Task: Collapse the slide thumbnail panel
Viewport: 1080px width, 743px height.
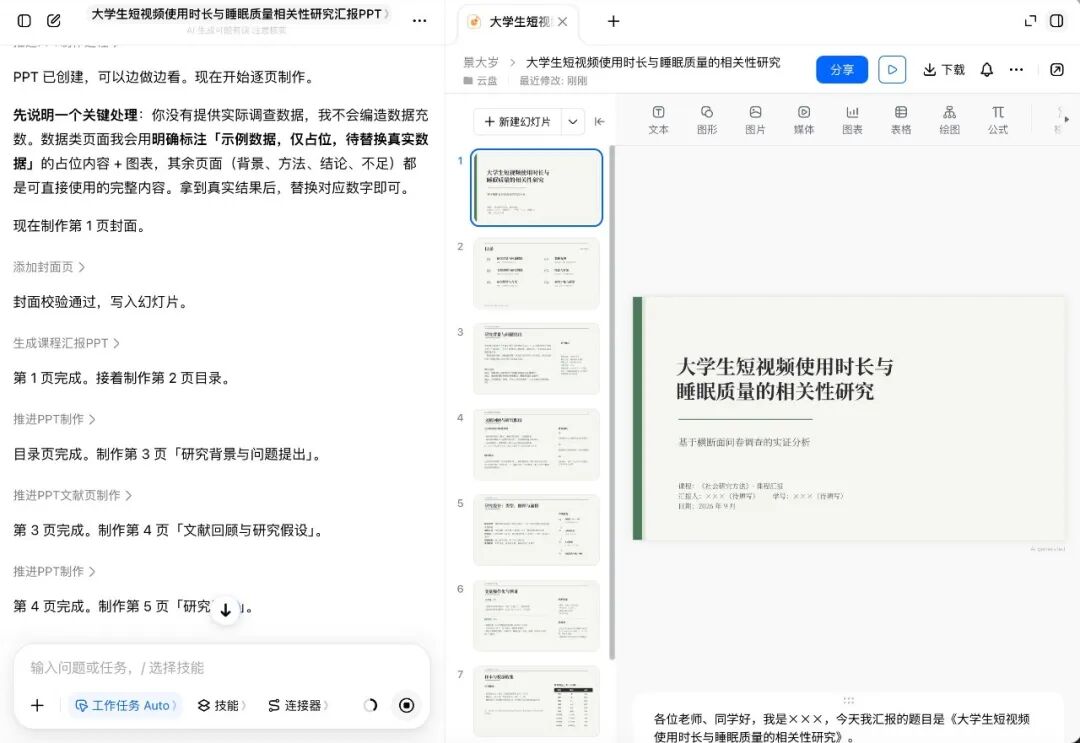Action: pos(599,122)
